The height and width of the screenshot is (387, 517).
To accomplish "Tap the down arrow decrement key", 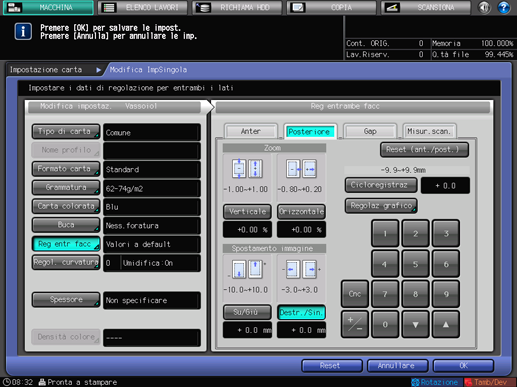I will click(415, 324).
